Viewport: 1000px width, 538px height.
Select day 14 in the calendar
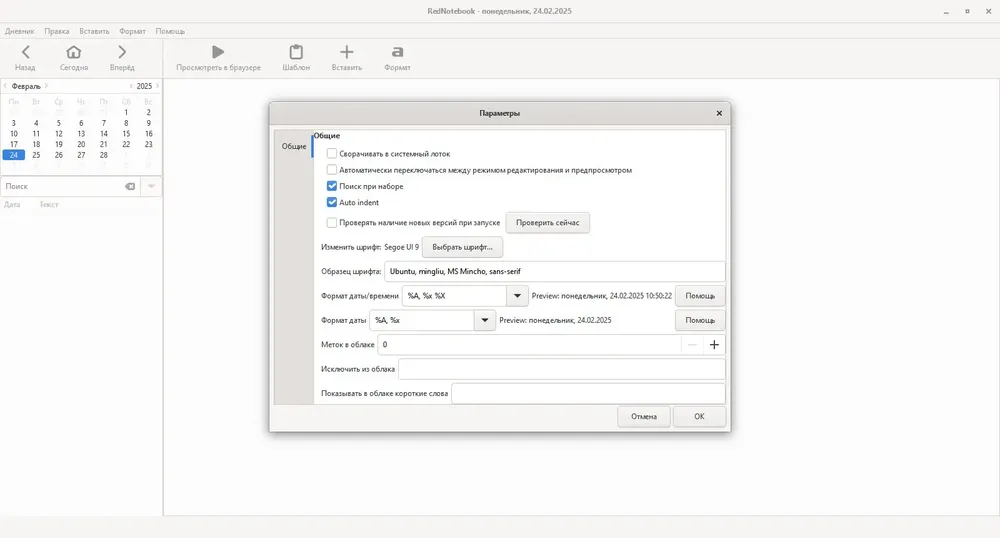[103, 134]
